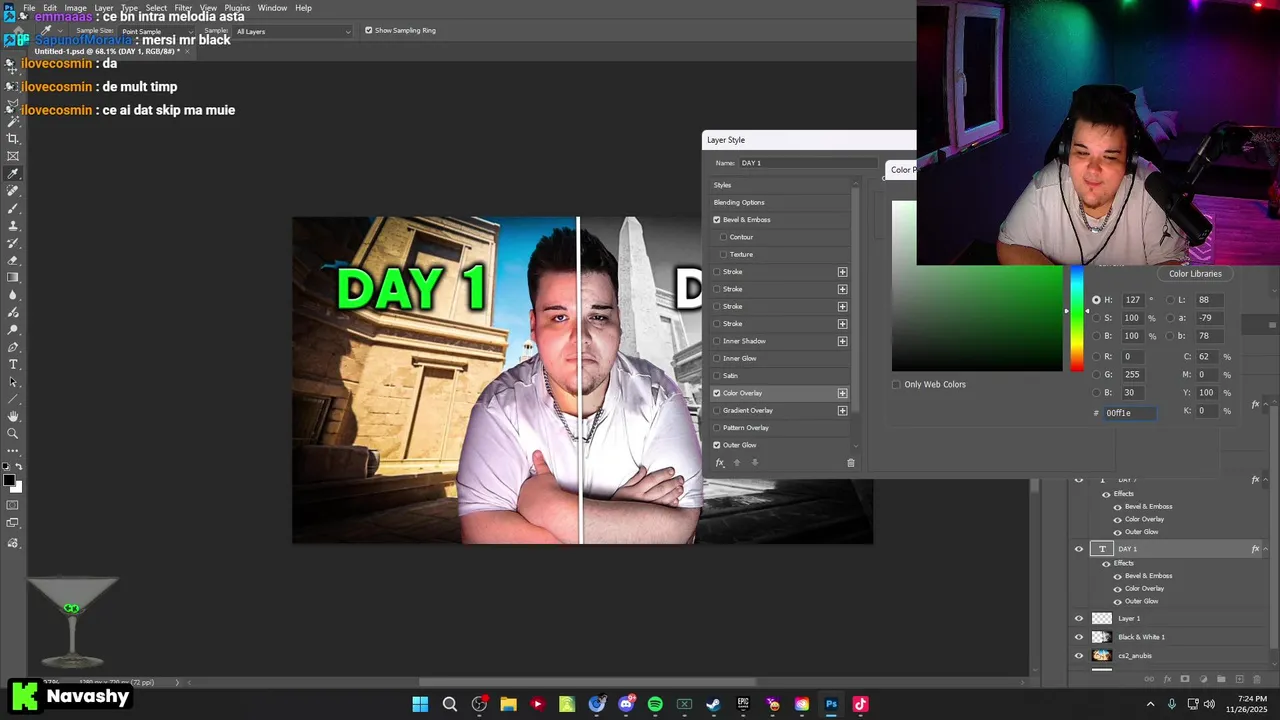Select the Blur tool
The width and height of the screenshot is (1280, 720).
[x=13, y=295]
